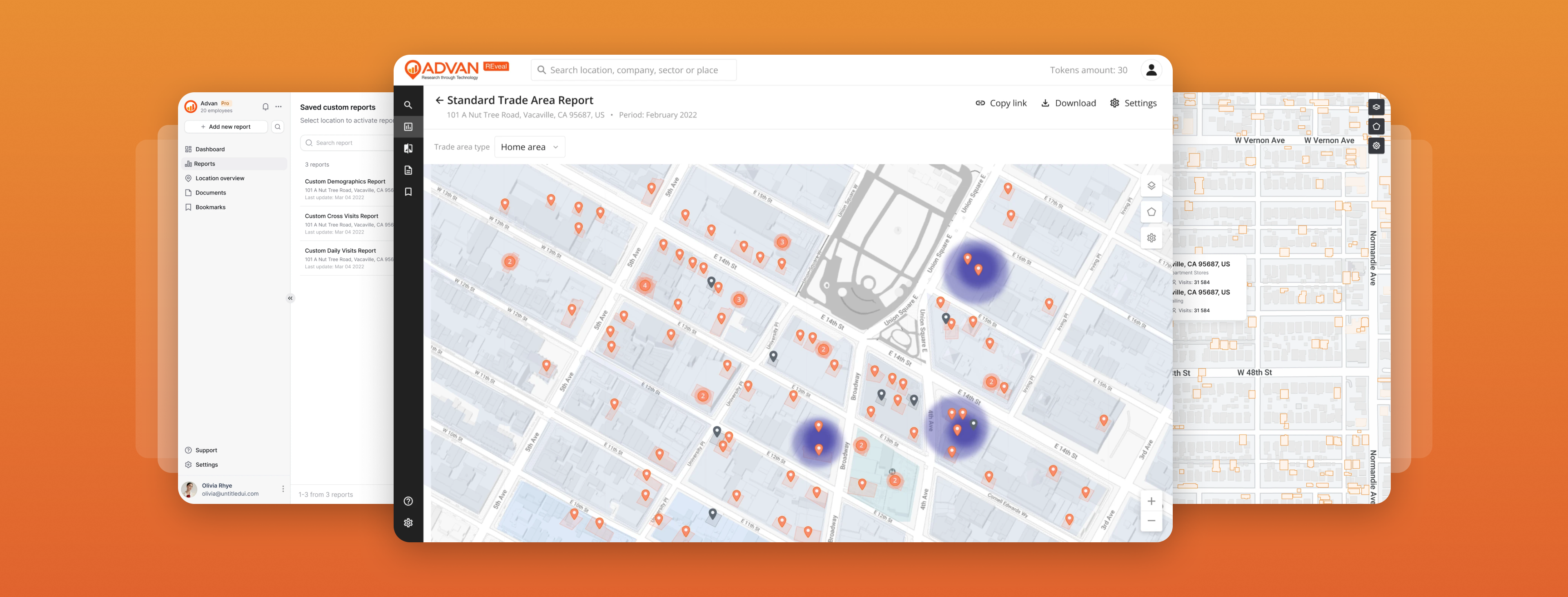Click the Advan Pro workspace logo
The image size is (1568, 597).
coord(191,107)
